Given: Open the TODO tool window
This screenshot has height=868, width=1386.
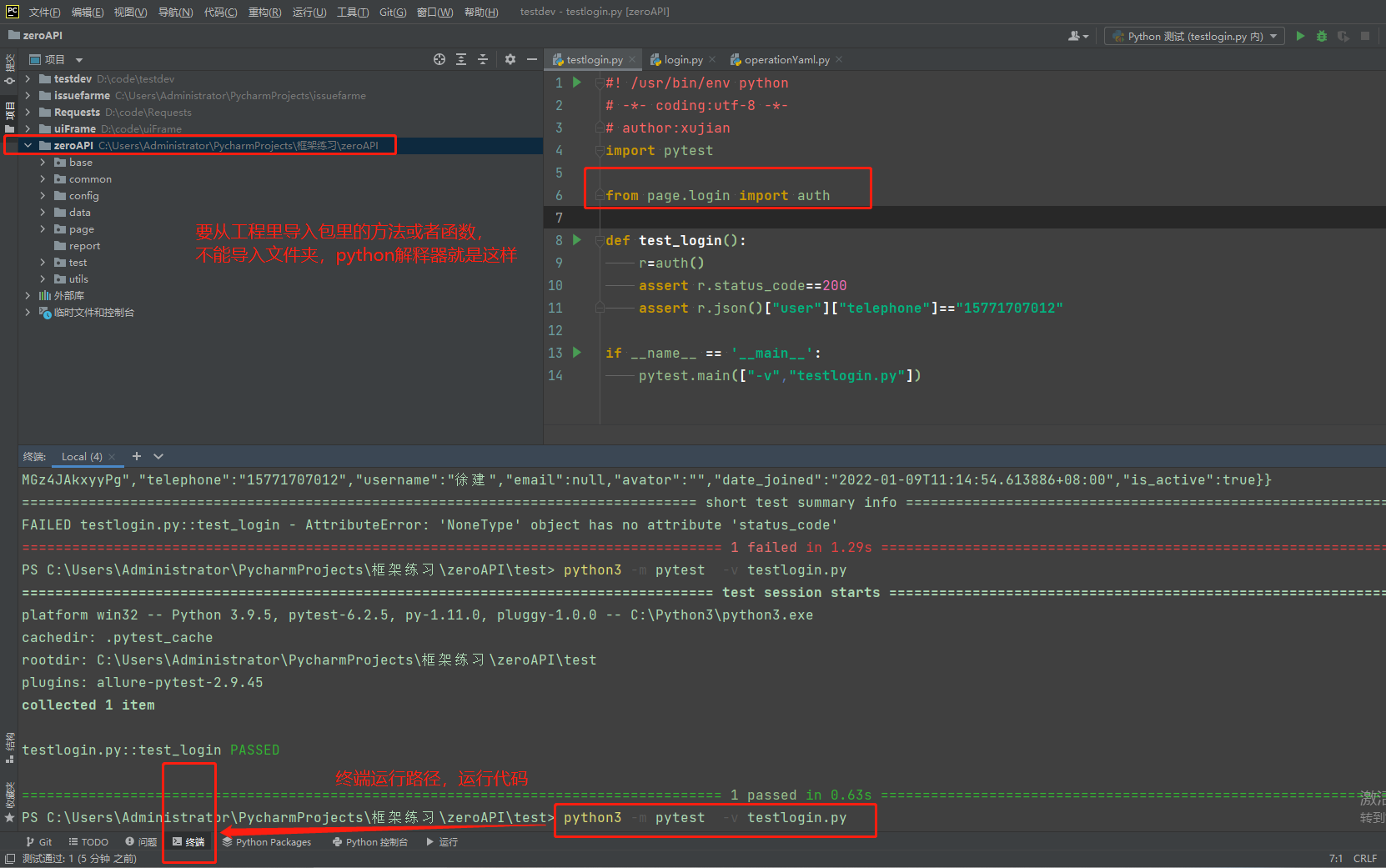Looking at the screenshot, I should [x=88, y=842].
